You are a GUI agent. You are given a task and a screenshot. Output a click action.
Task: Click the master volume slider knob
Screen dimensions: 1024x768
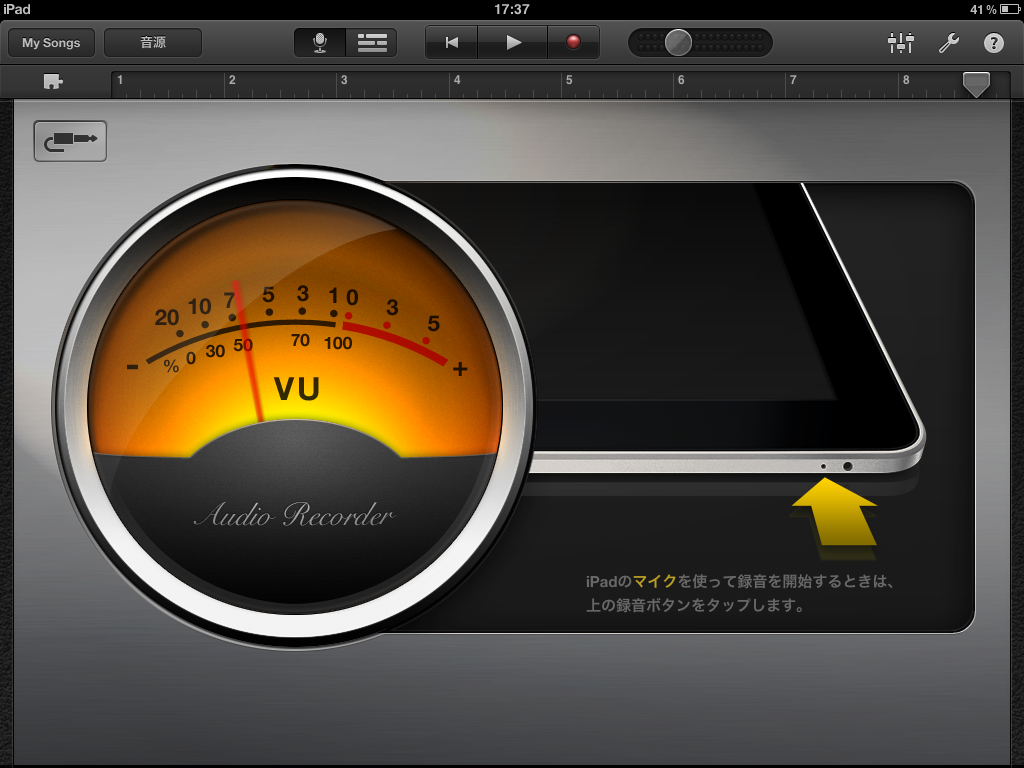678,43
